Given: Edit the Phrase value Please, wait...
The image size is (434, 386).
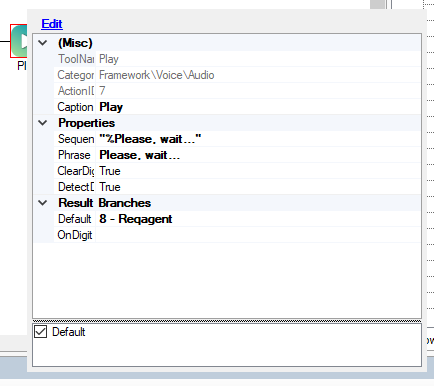Looking at the screenshot, I should click(258, 155).
